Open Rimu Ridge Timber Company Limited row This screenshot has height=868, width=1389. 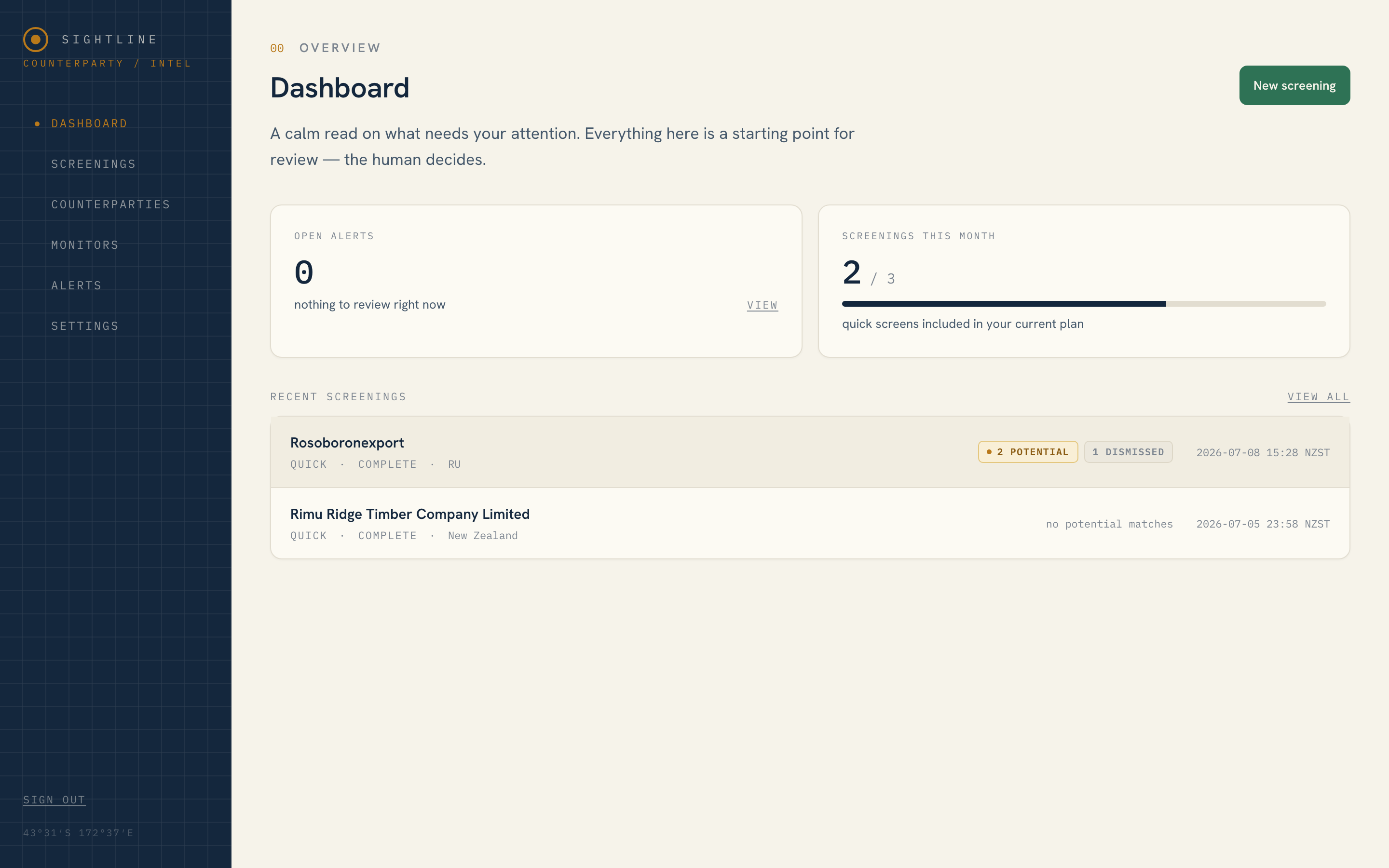click(x=810, y=524)
